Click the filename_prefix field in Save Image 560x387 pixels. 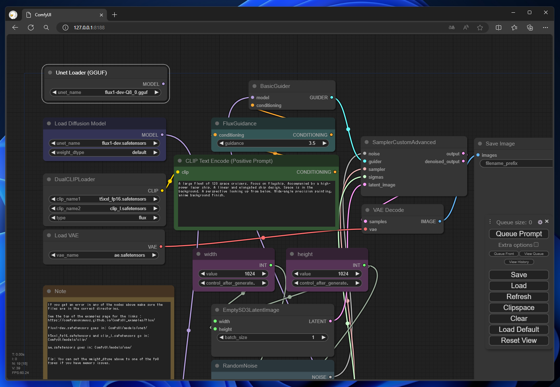tap(516, 164)
